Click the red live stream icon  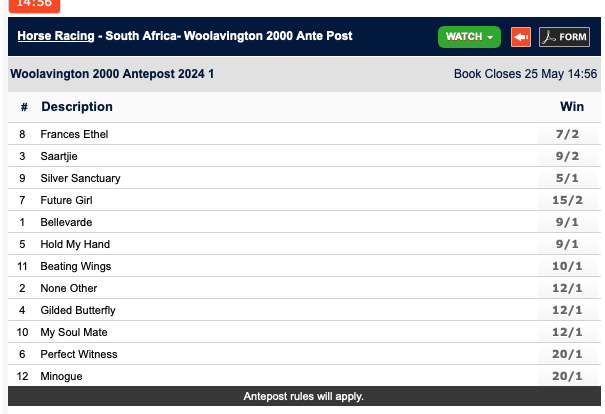click(521, 37)
